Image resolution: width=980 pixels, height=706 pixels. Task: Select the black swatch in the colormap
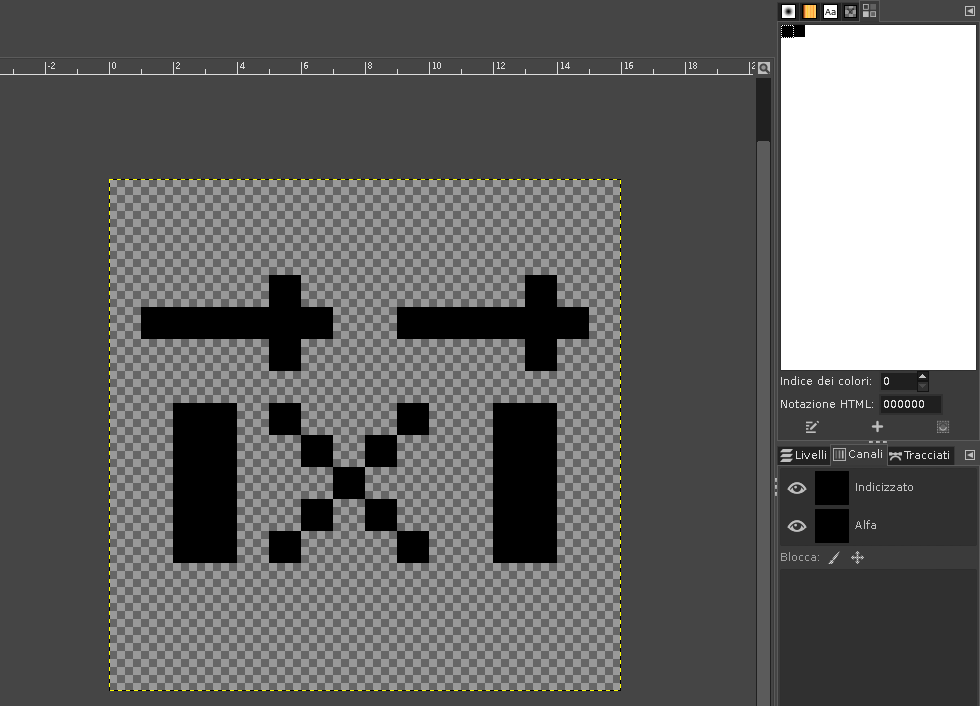[x=788, y=31]
